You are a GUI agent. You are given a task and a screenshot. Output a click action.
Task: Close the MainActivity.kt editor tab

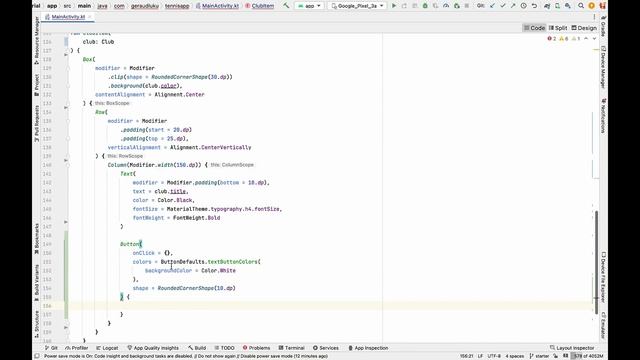[x=90, y=17]
